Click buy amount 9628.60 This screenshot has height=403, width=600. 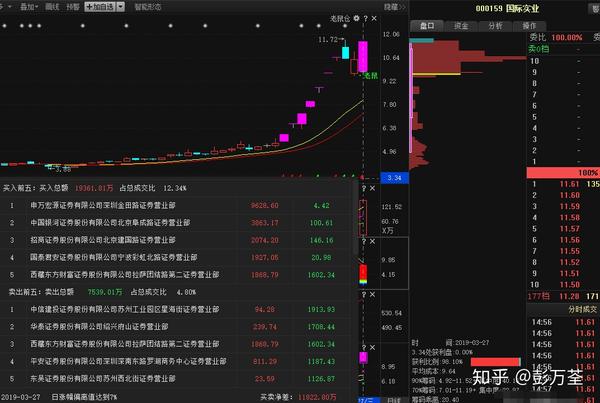click(264, 206)
